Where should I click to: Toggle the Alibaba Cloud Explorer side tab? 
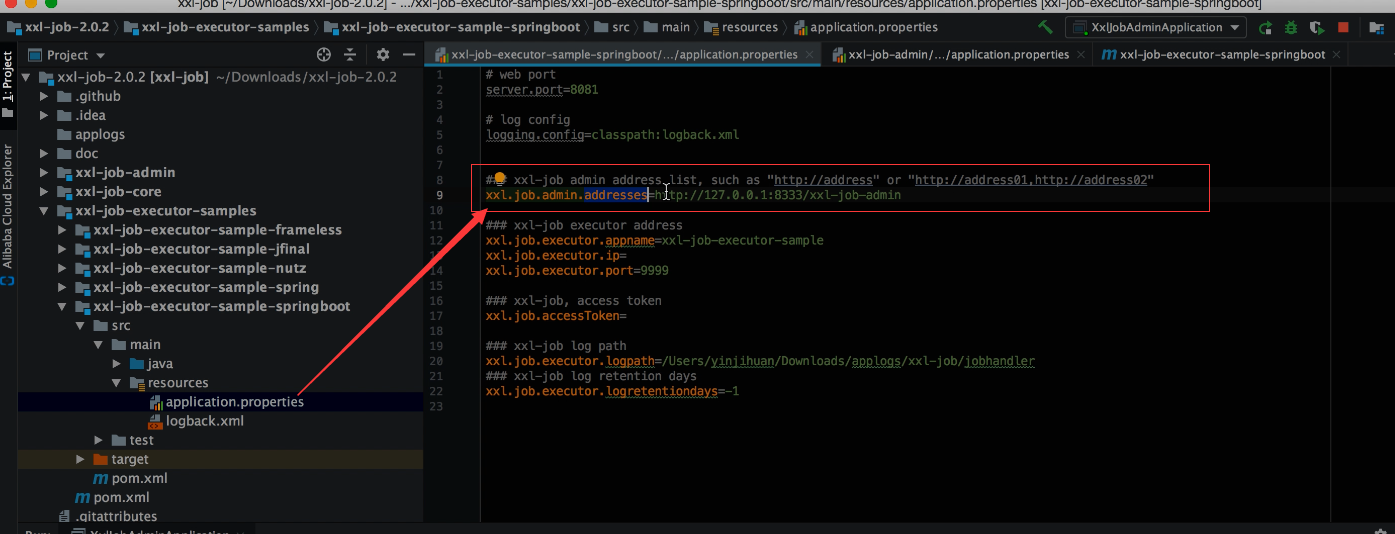click(8, 216)
